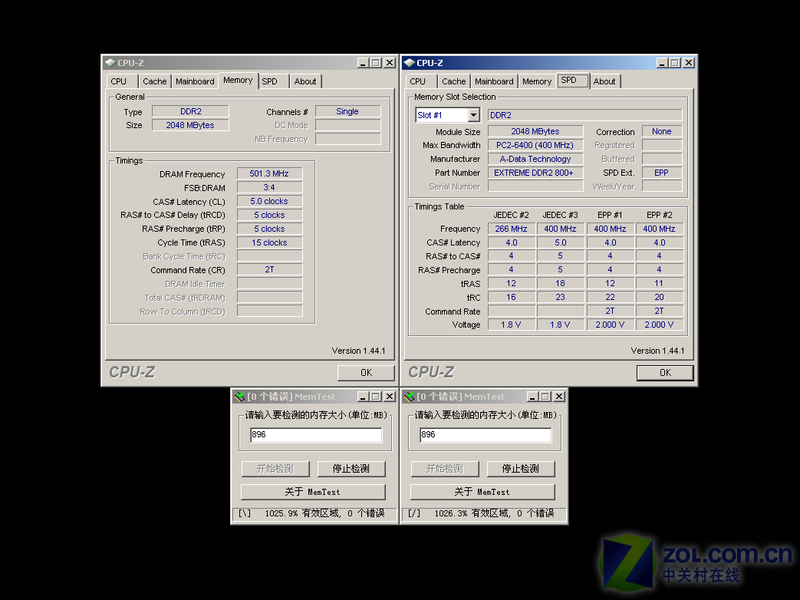Click the 停止检测 button in the left MemTest window
The height and width of the screenshot is (600, 800).
tap(351, 468)
